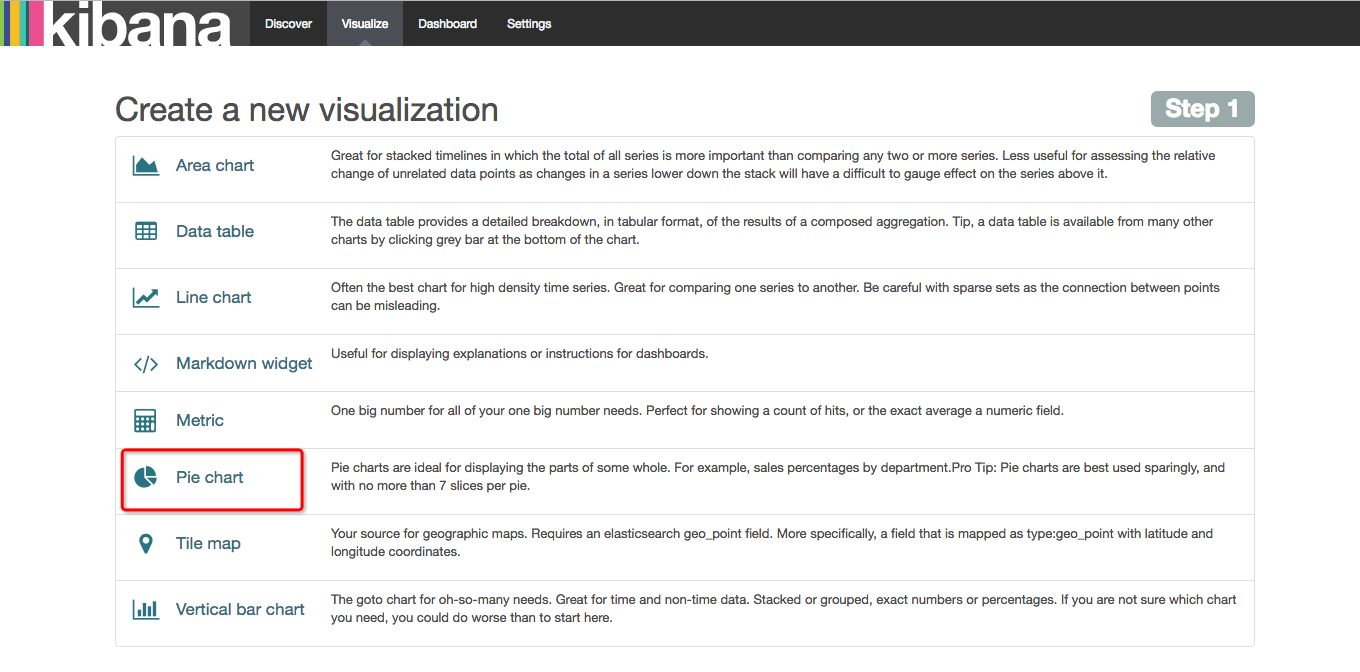Click the Line chart icon

(146, 297)
